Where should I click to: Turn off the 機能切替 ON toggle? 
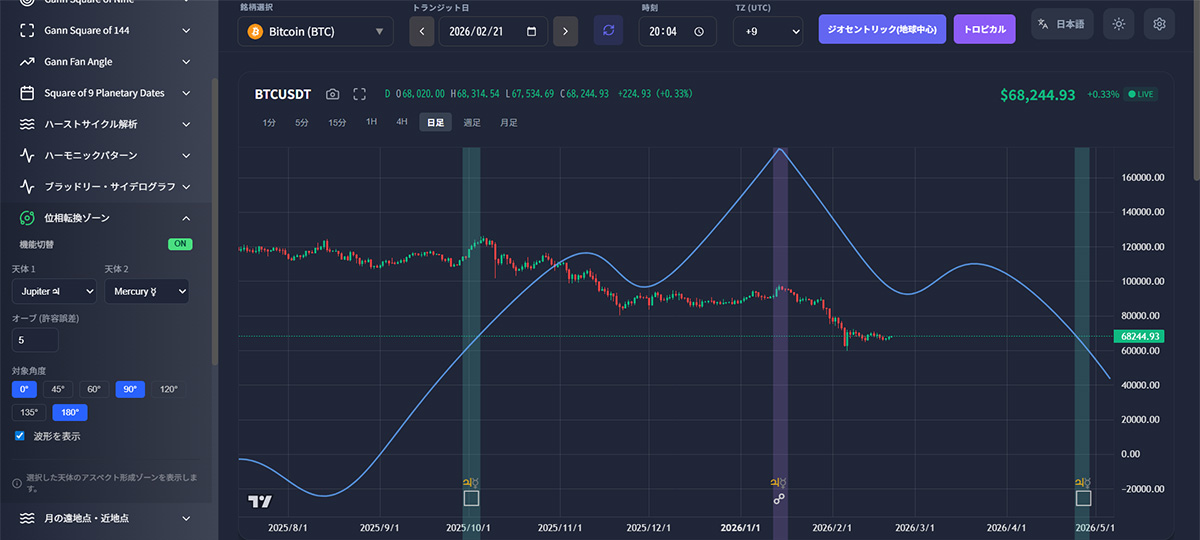tap(180, 244)
